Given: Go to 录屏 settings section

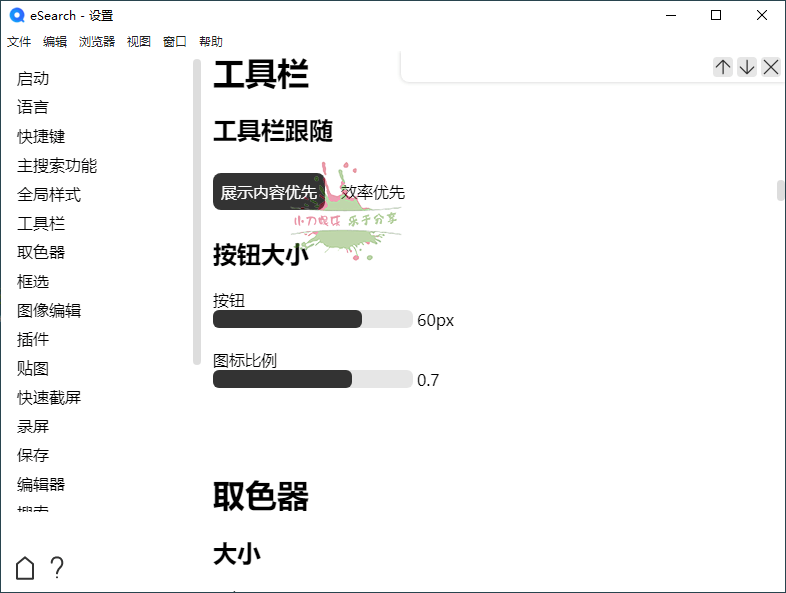Looking at the screenshot, I should click(x=33, y=426).
